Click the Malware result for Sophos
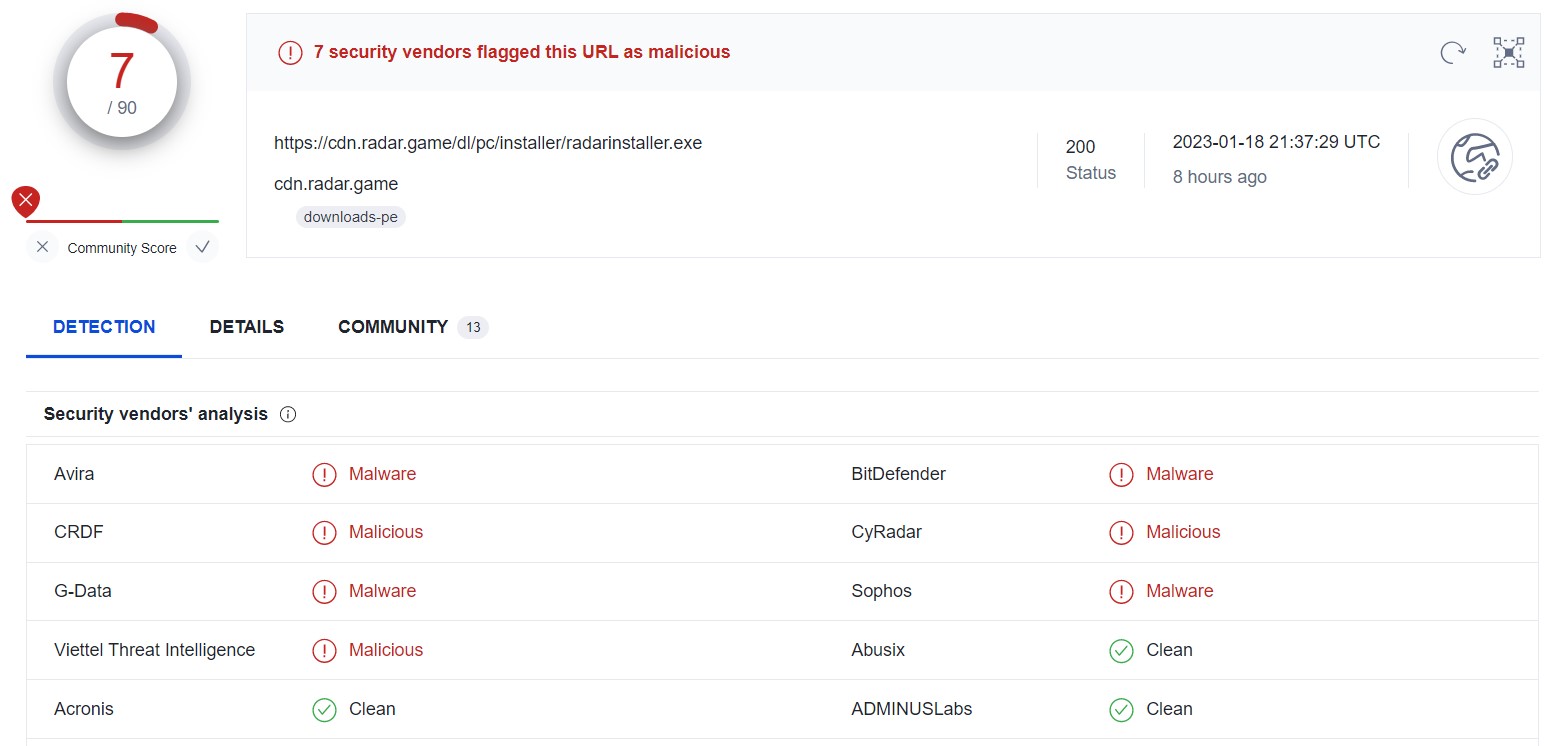The width and height of the screenshot is (1558, 746). 1180,591
